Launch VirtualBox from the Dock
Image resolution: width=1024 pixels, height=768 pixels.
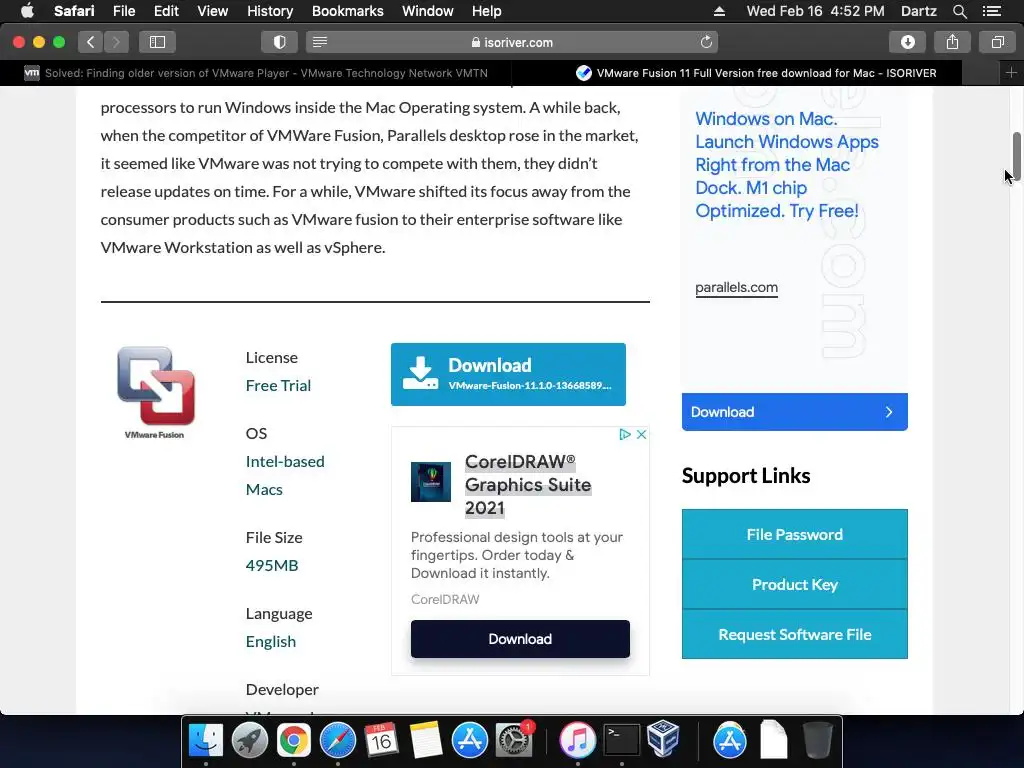(664, 739)
